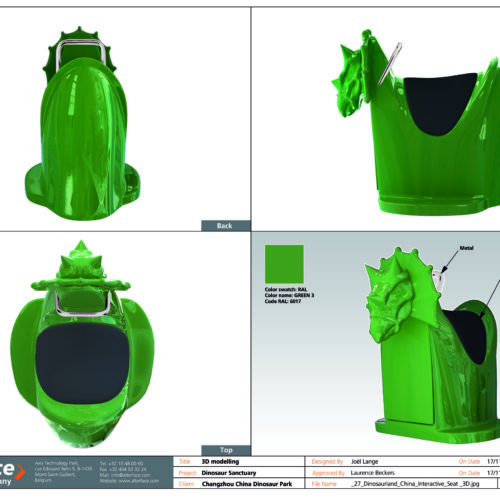Click the arrowhead pointed at by Metal label
Screen dimensions: 500x500
click(444, 270)
